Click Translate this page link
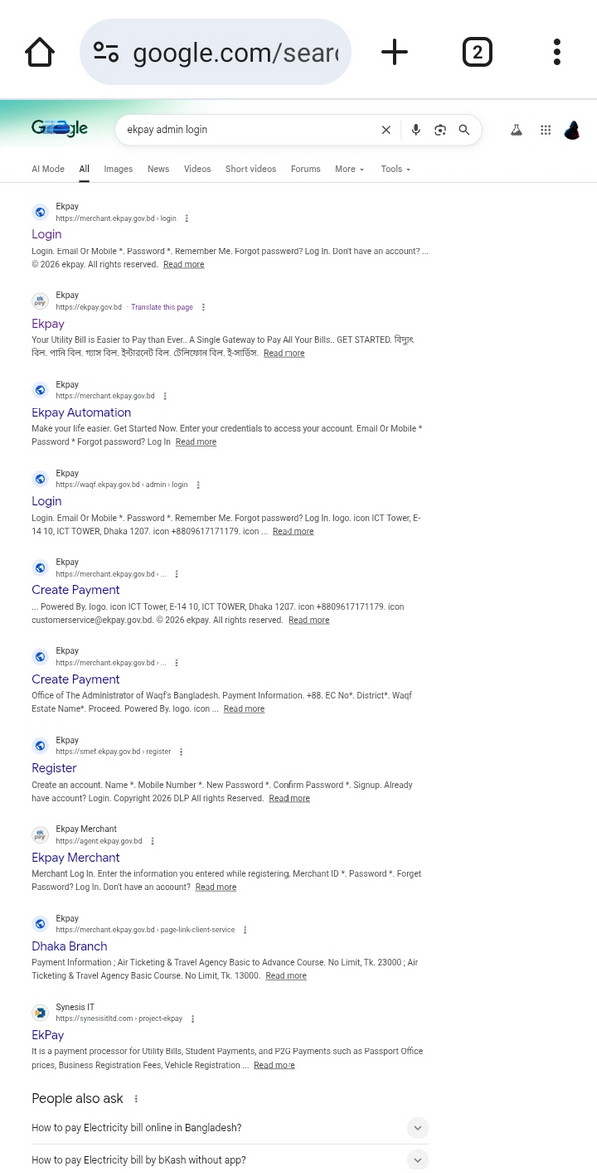 [x=162, y=307]
